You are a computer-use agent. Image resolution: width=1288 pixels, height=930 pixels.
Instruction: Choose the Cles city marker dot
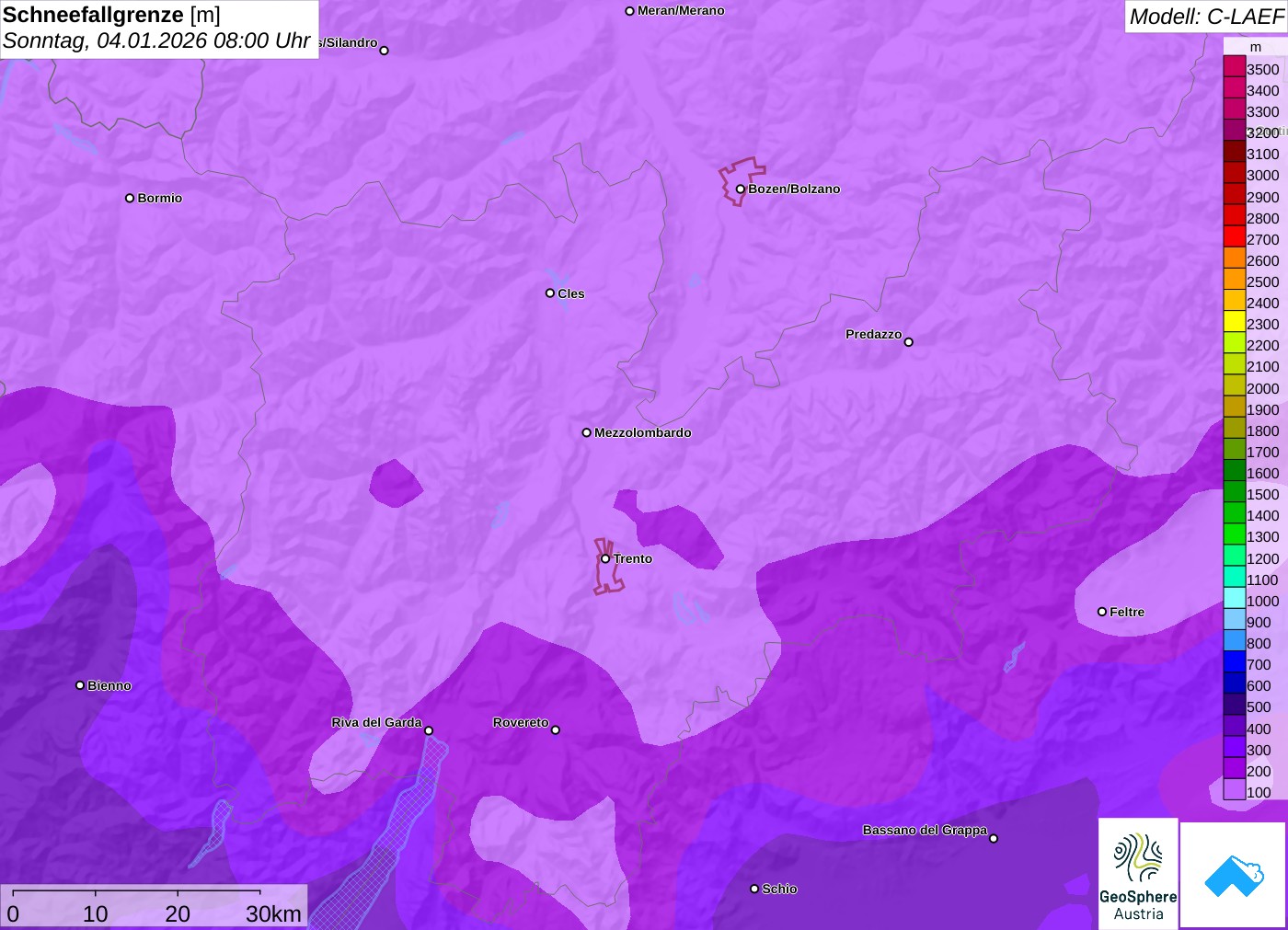point(550,293)
